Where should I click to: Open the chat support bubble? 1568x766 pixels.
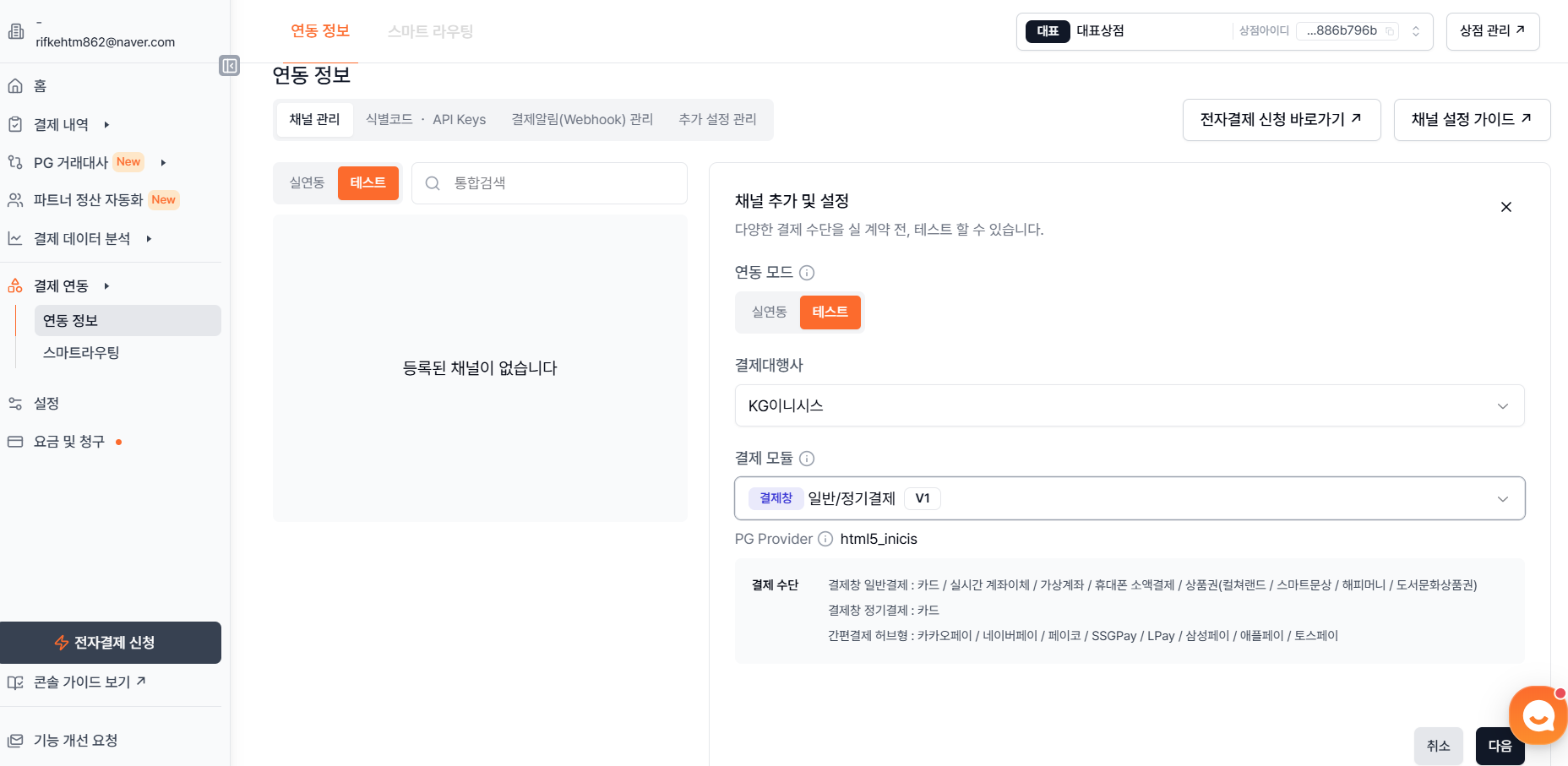(x=1539, y=715)
